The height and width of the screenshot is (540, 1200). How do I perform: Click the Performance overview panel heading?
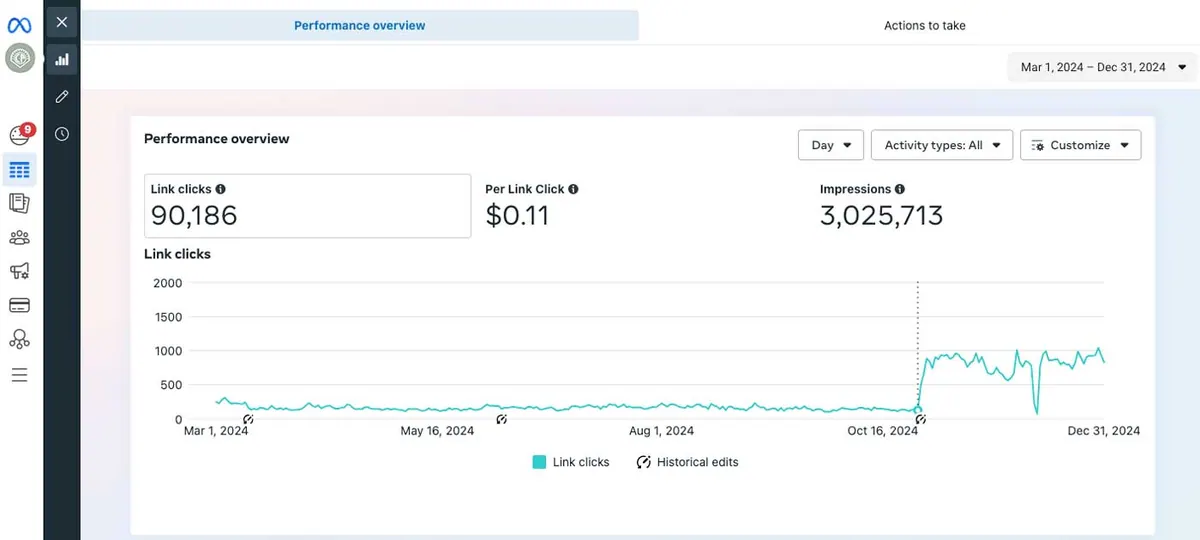click(217, 139)
